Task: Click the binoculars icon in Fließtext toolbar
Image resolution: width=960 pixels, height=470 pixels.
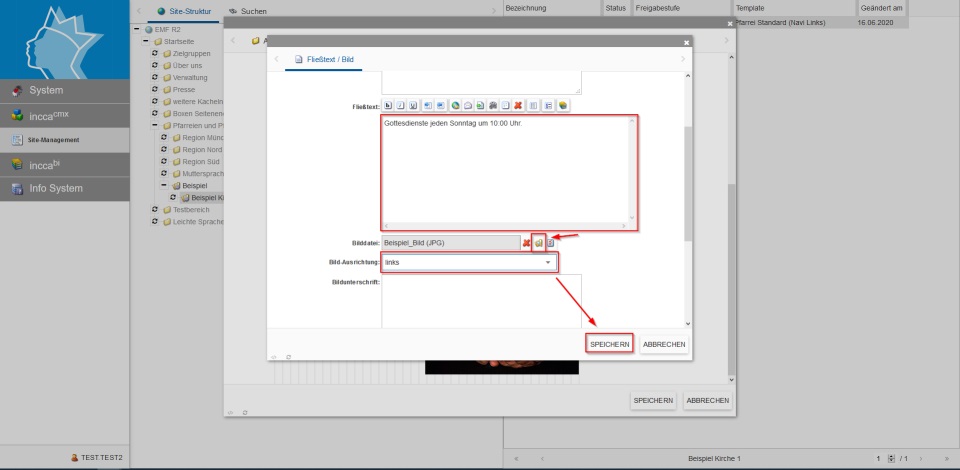Action: 493,105
